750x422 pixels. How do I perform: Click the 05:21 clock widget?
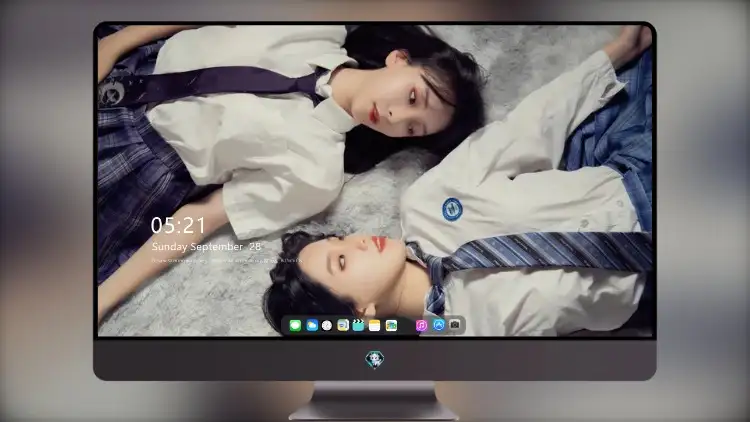click(x=178, y=225)
